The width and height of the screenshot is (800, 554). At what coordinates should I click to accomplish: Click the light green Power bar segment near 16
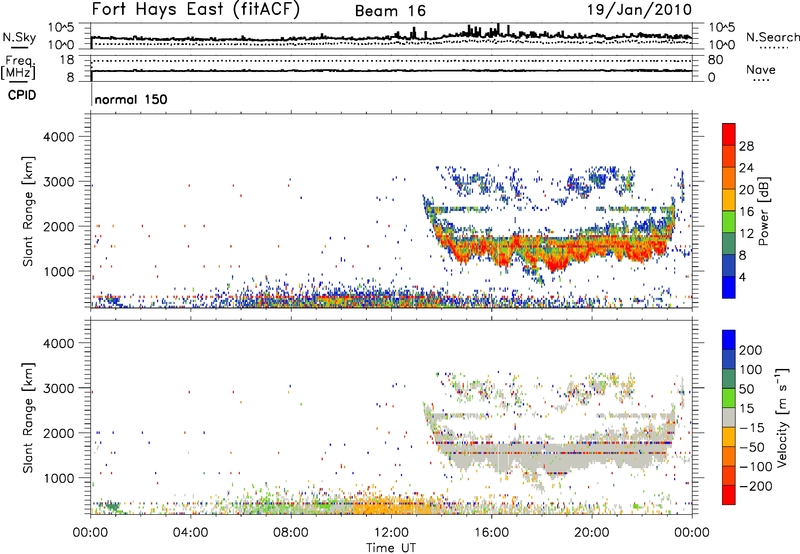click(729, 221)
